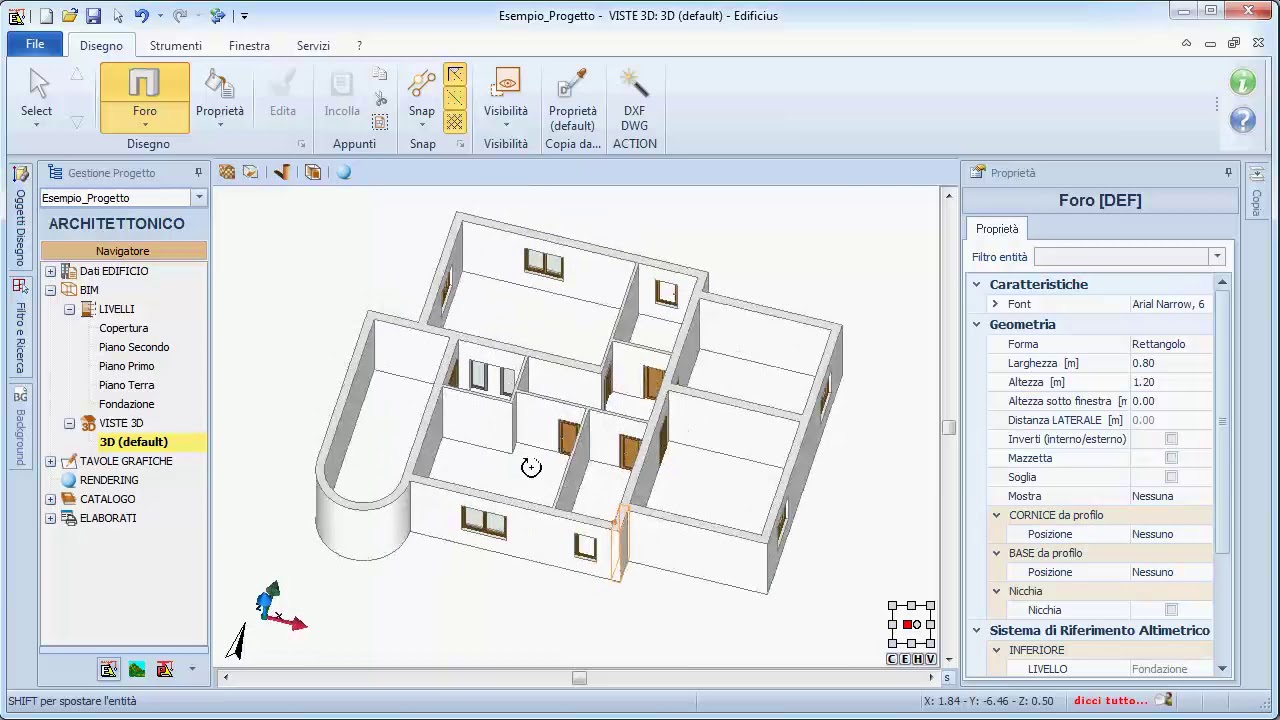Viewport: 1280px width, 720px height.
Task: Click the cut scissors icon in Appunti
Action: pos(380,98)
